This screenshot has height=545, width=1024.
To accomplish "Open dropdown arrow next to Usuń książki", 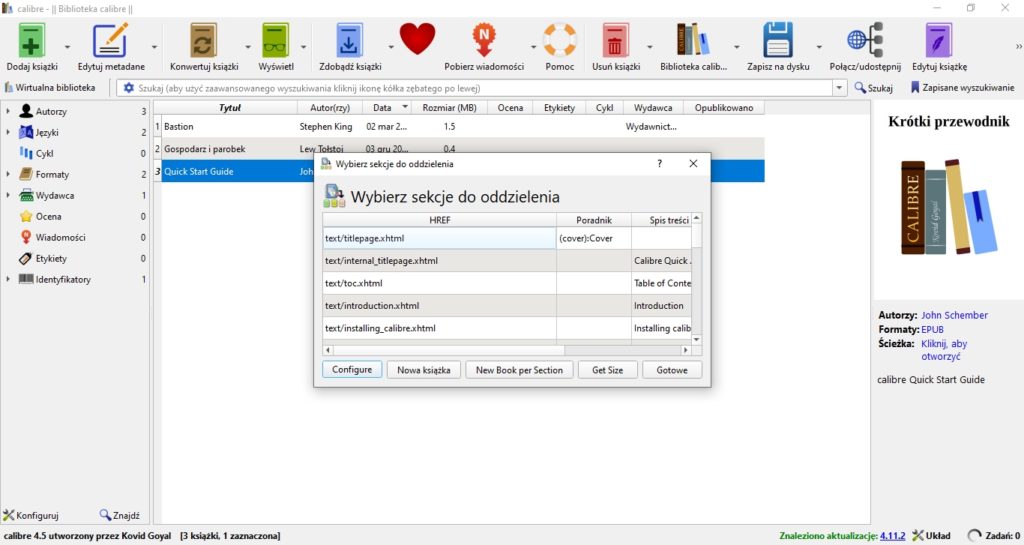I will click(x=649, y=47).
